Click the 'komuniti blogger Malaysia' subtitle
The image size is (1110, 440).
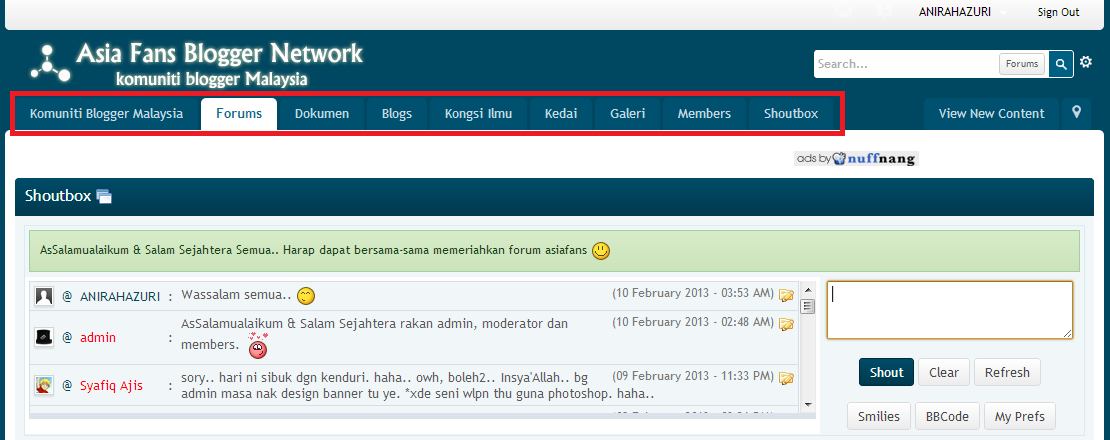(x=212, y=78)
